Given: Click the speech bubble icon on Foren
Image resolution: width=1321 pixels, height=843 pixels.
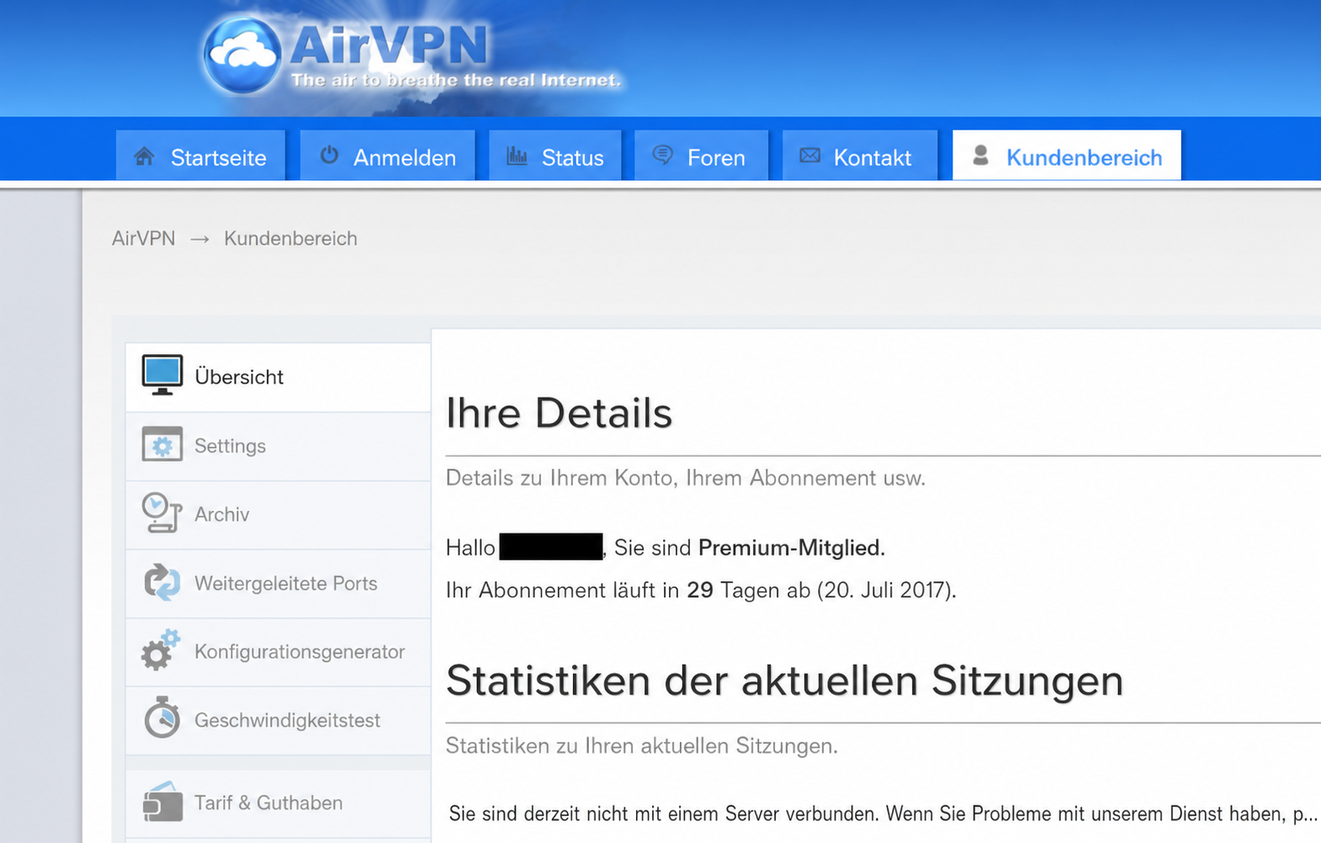Looking at the screenshot, I should [x=662, y=155].
